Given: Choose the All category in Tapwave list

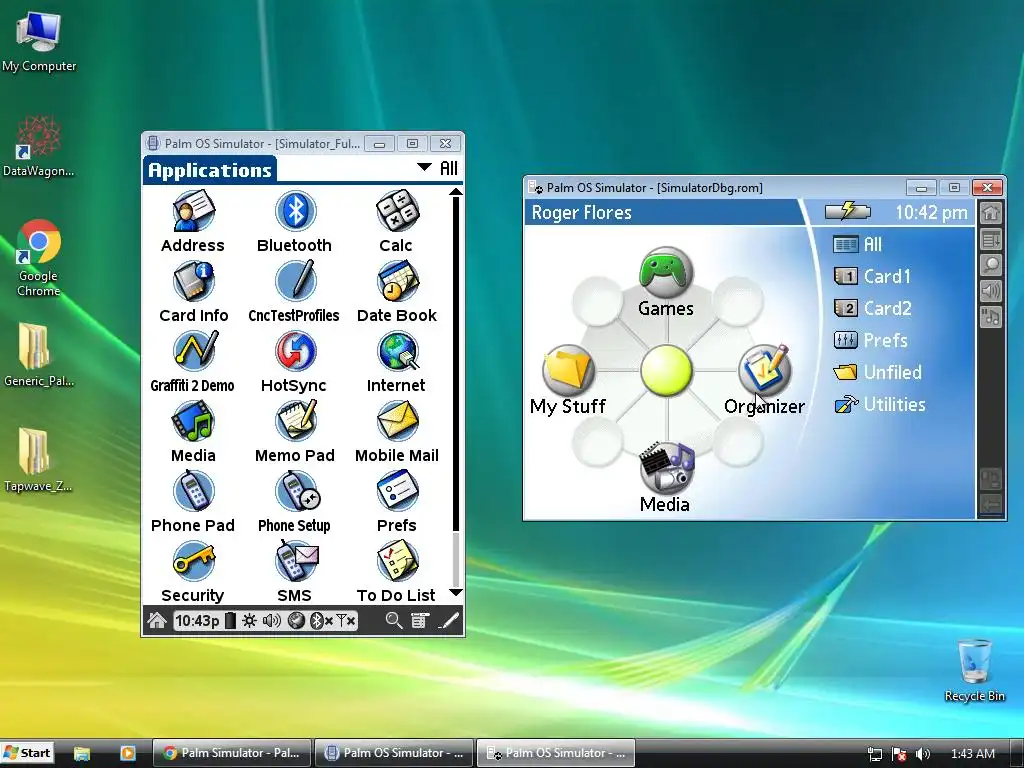Looking at the screenshot, I should pyautogui.click(x=857, y=244).
